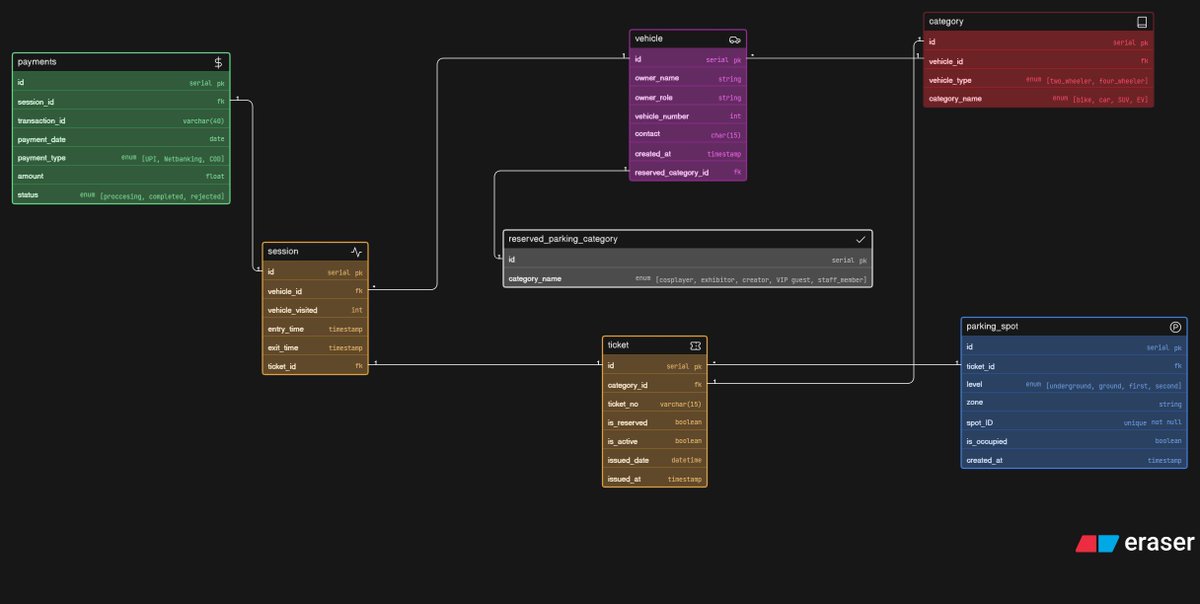
Task: Click ticket_id field in parking_spot table
Action: tap(1074, 366)
